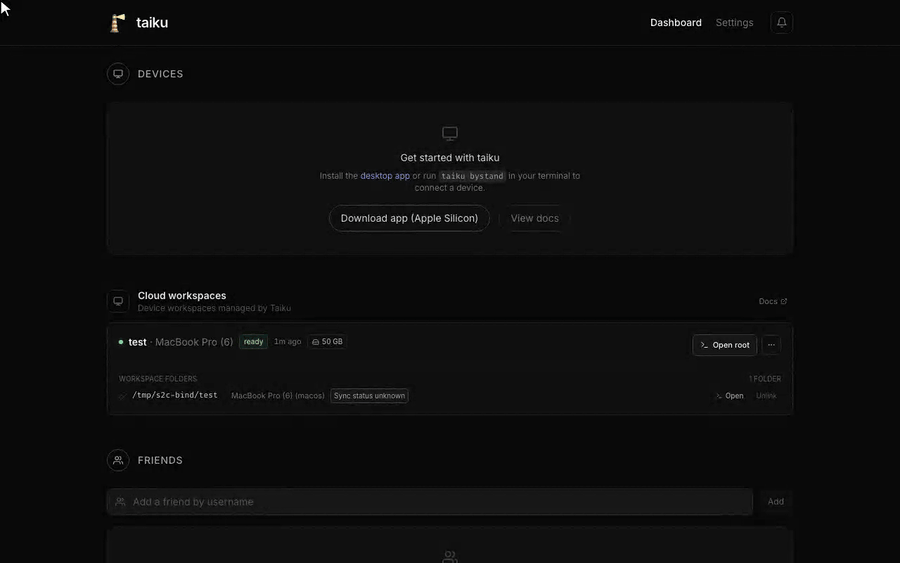
Task: Follow the desktop app link
Action: coord(385,176)
